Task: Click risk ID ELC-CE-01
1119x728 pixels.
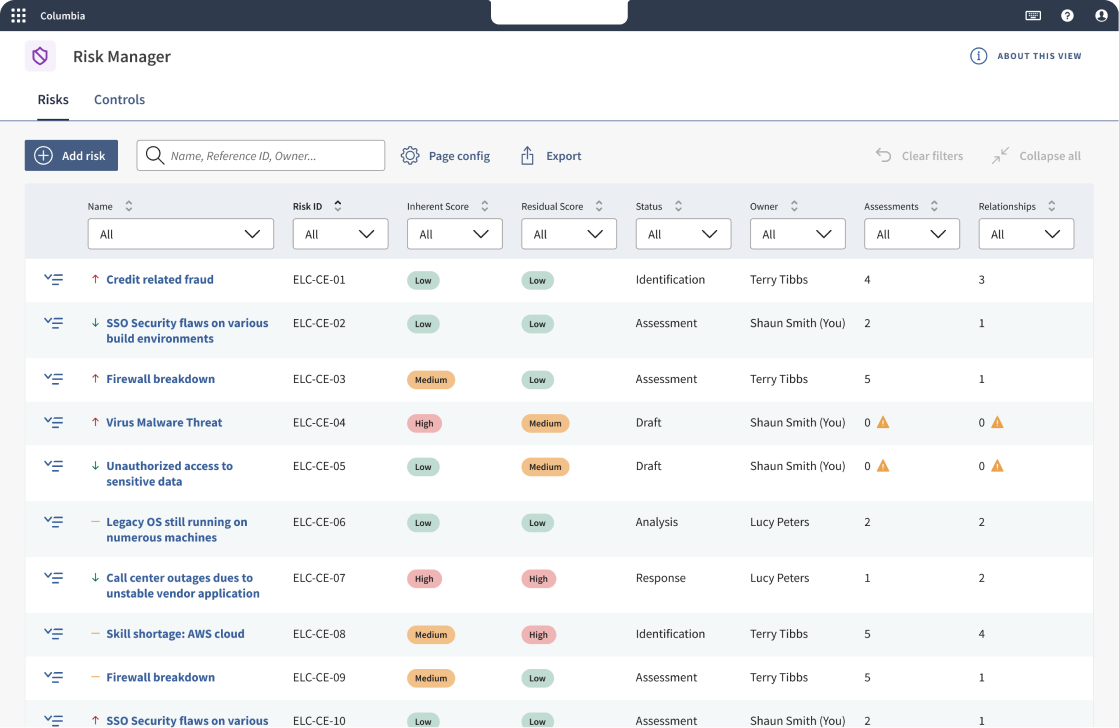Action: tap(319, 280)
